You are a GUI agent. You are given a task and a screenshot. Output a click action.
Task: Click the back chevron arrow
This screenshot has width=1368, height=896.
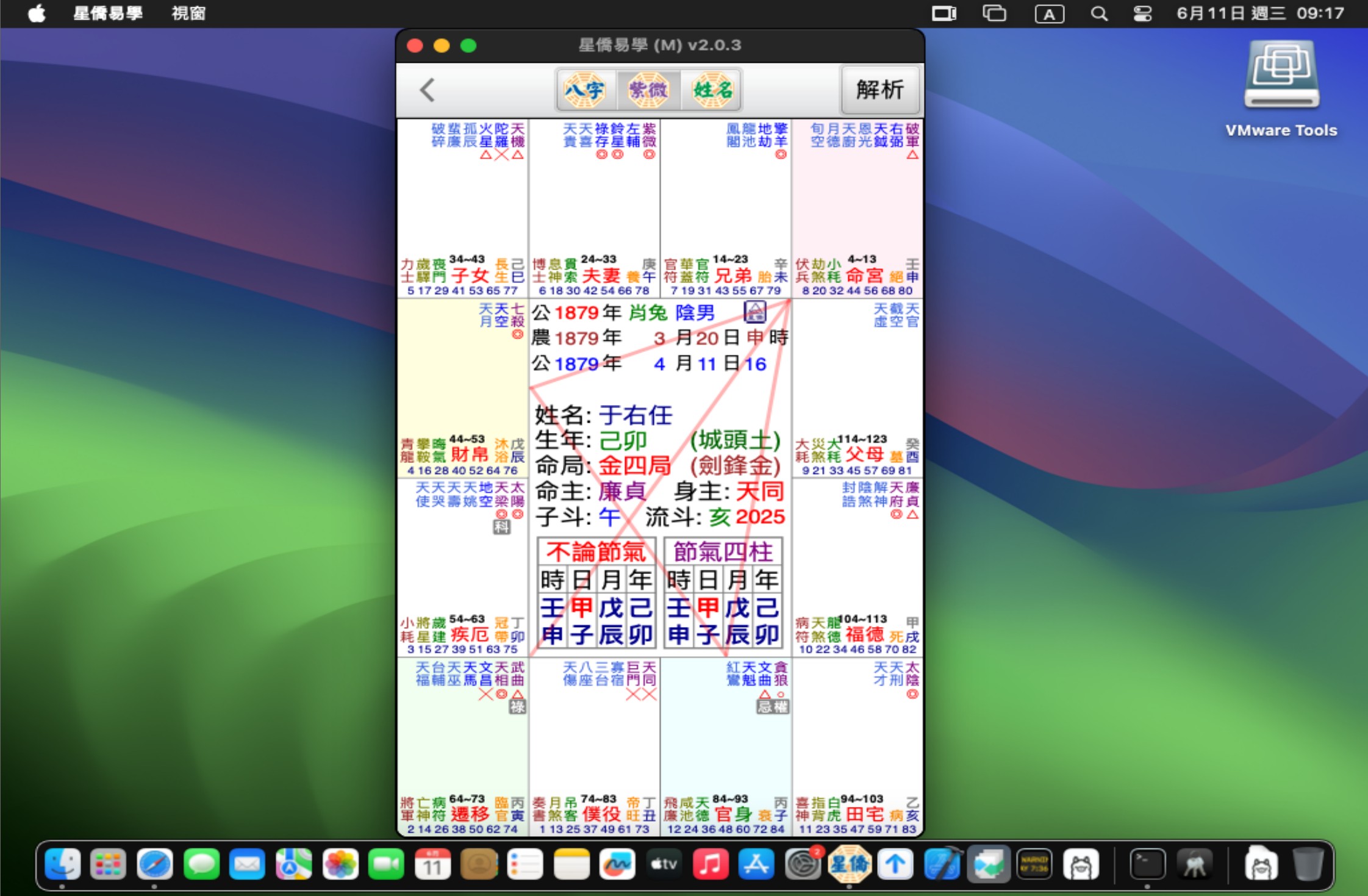pos(427,90)
